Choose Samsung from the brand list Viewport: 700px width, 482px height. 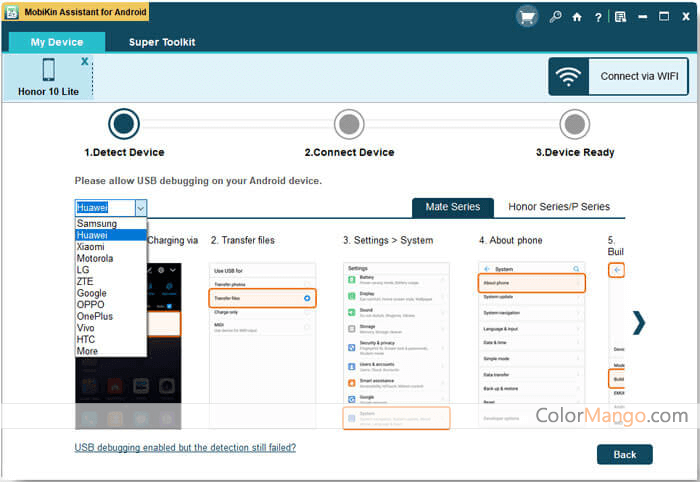pyautogui.click(x=97, y=224)
